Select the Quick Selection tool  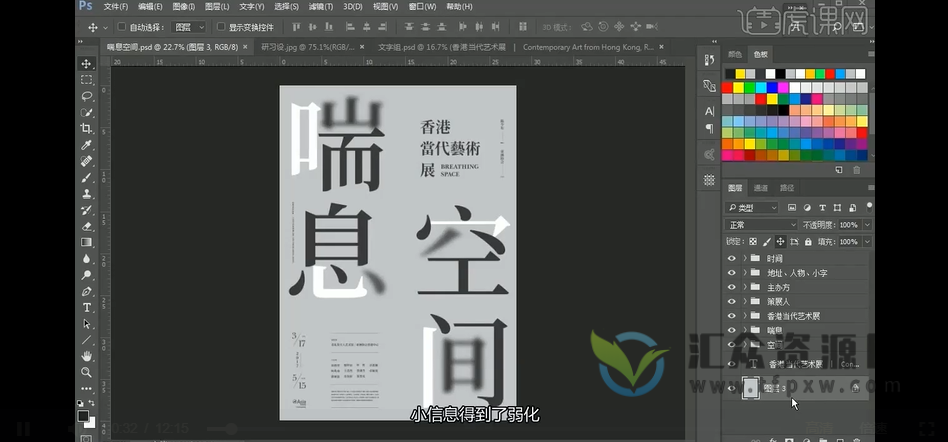[x=86, y=112]
